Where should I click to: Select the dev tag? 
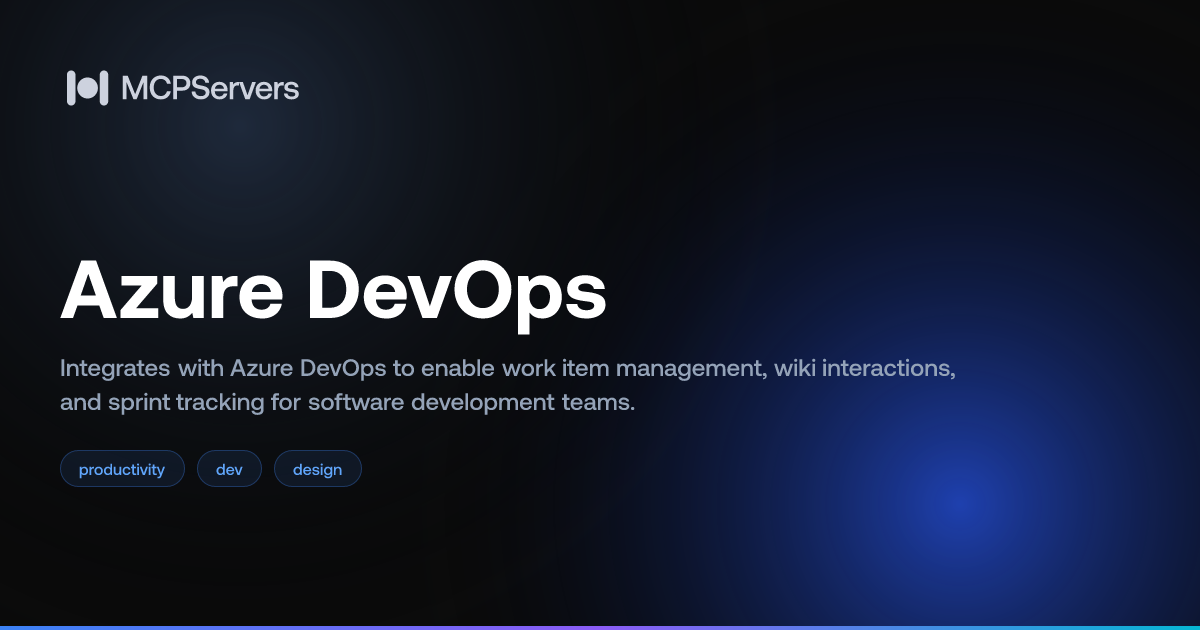tap(229, 469)
